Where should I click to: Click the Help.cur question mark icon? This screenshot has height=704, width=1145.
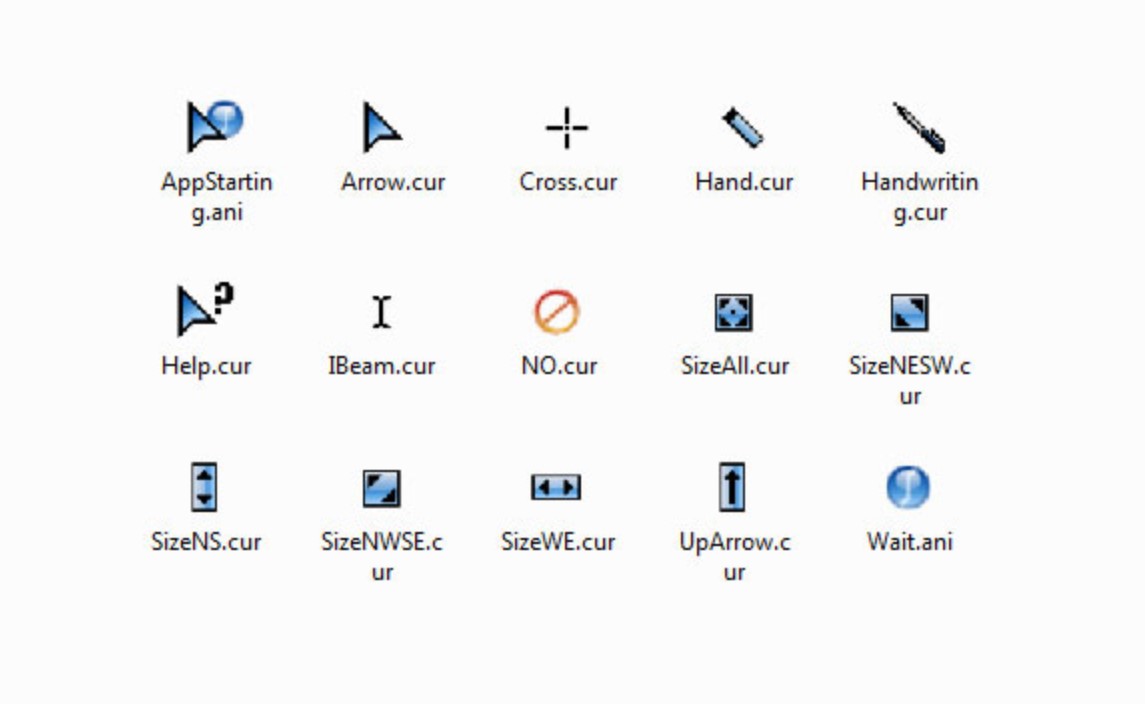pos(205,310)
